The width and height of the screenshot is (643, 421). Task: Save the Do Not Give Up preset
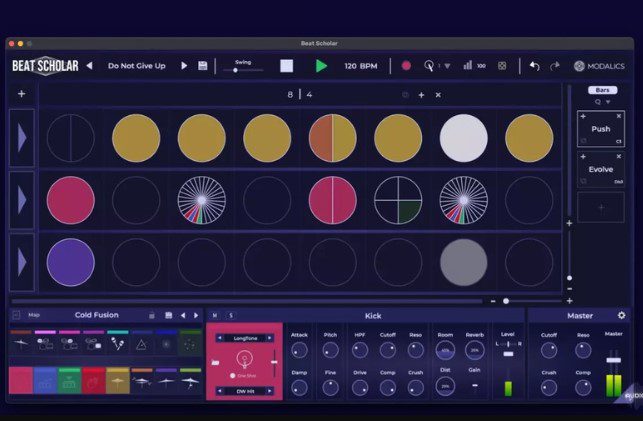point(203,66)
